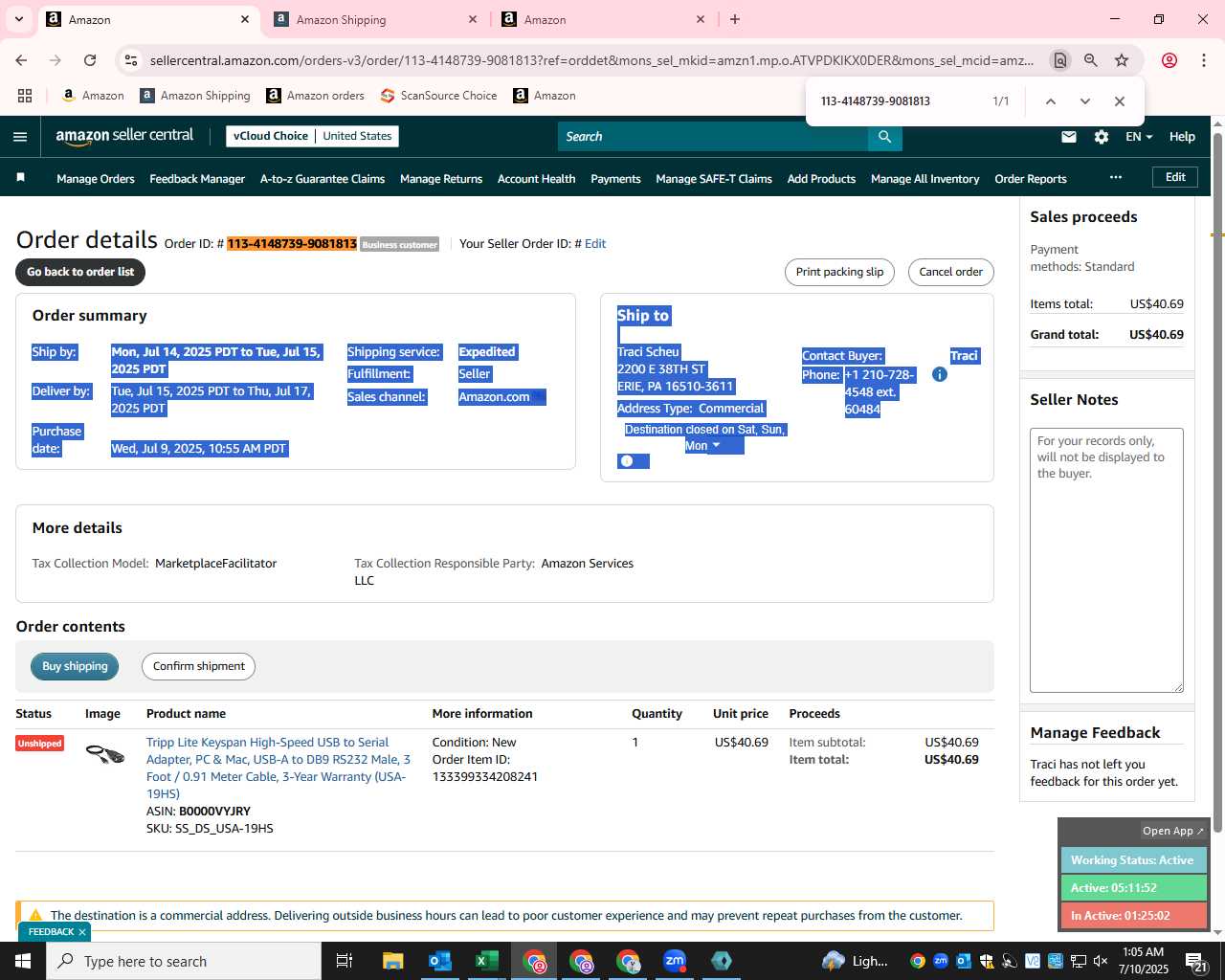This screenshot has width=1225, height=980.
Task: Open Manage Returns menu item
Action: (441, 179)
